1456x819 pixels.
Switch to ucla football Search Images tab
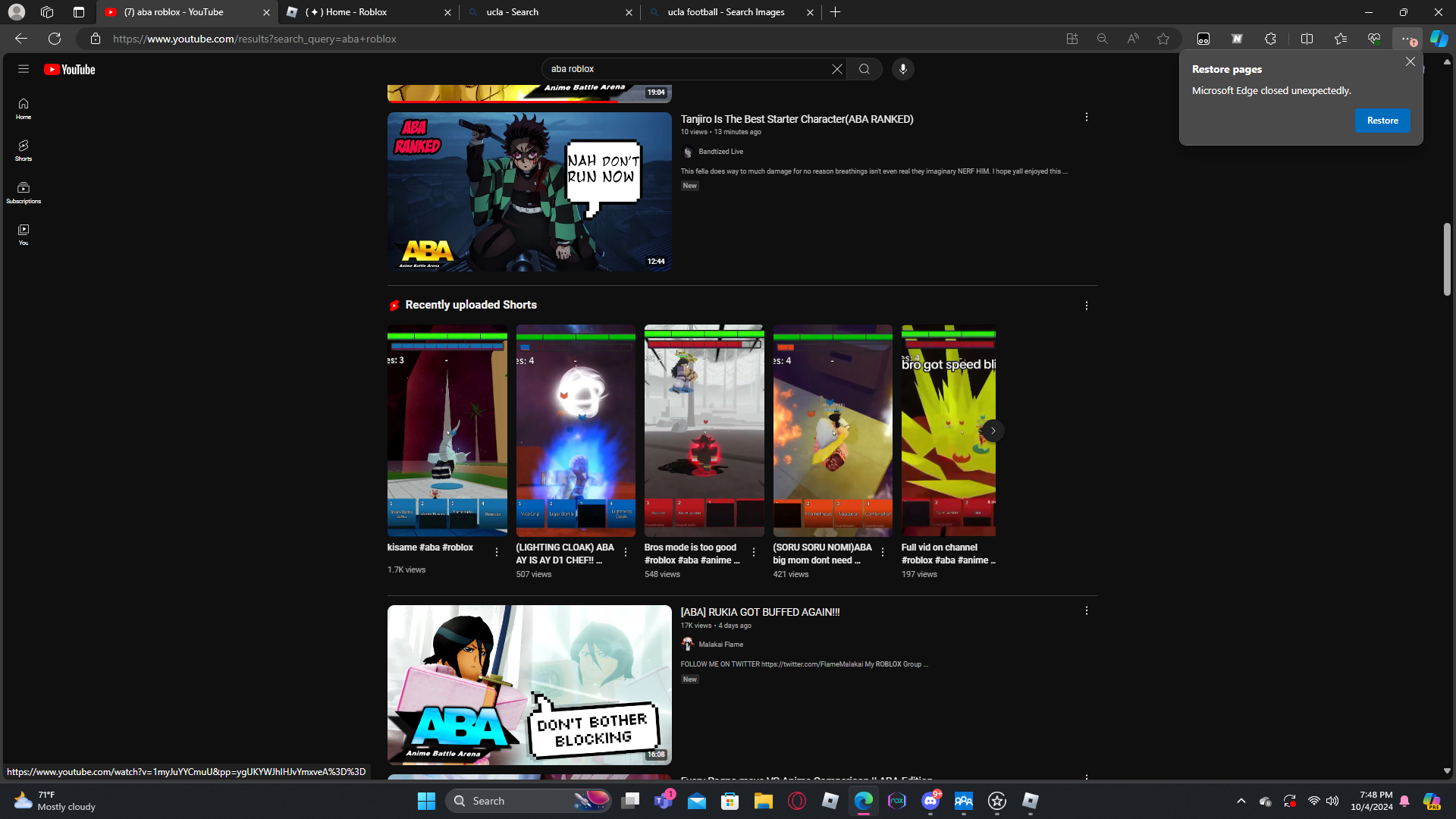(x=730, y=12)
